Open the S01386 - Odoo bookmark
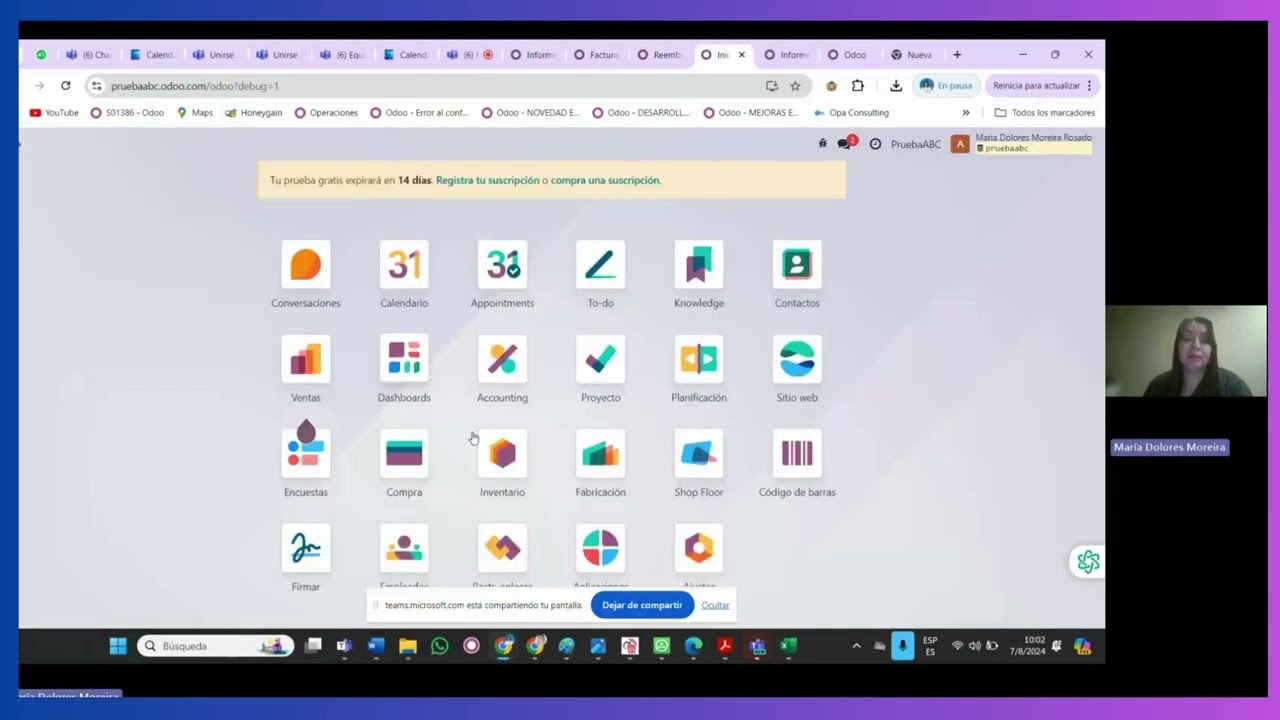1280x720 pixels. pos(127,113)
